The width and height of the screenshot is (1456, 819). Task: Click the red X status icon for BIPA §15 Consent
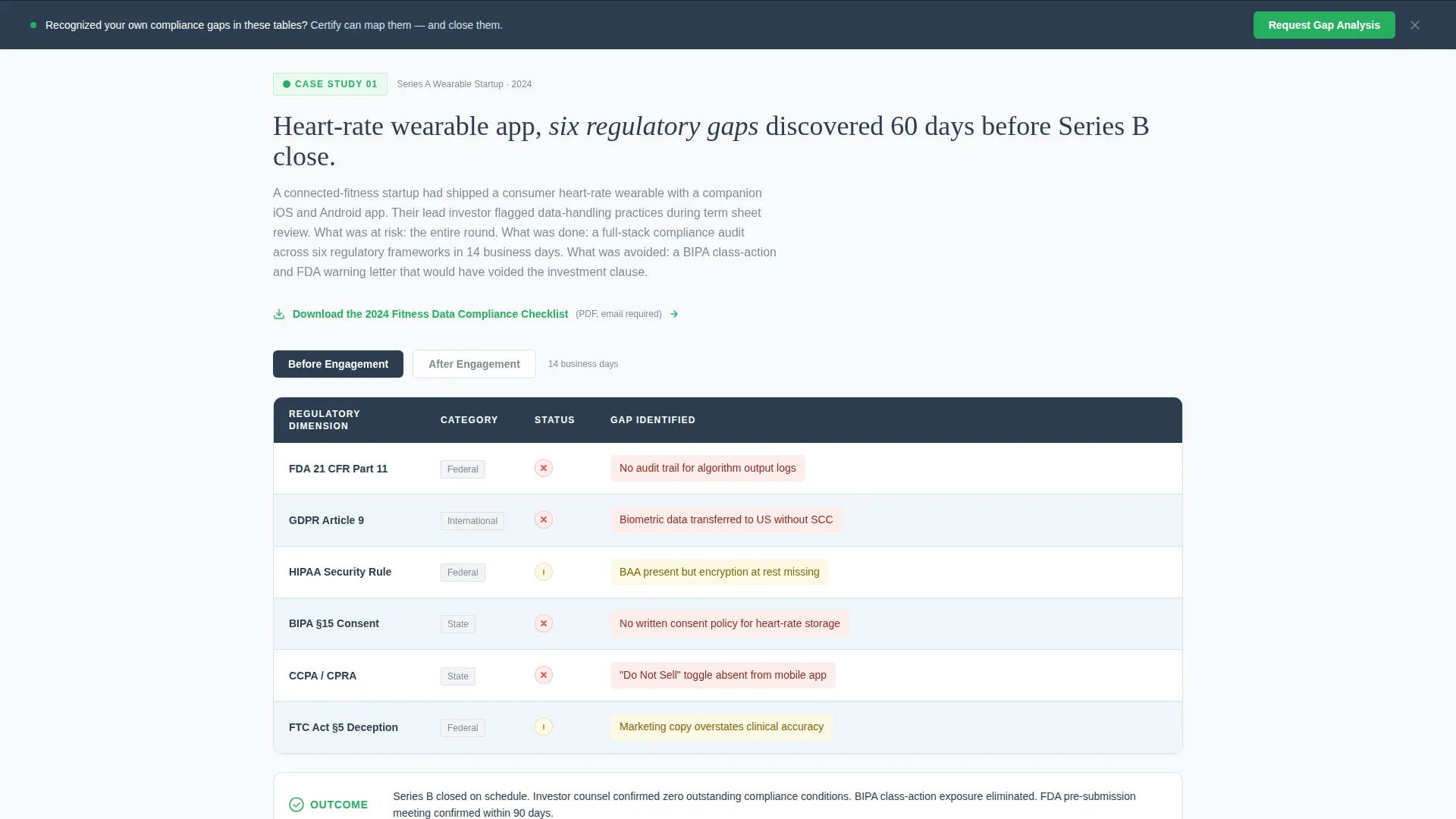point(544,623)
